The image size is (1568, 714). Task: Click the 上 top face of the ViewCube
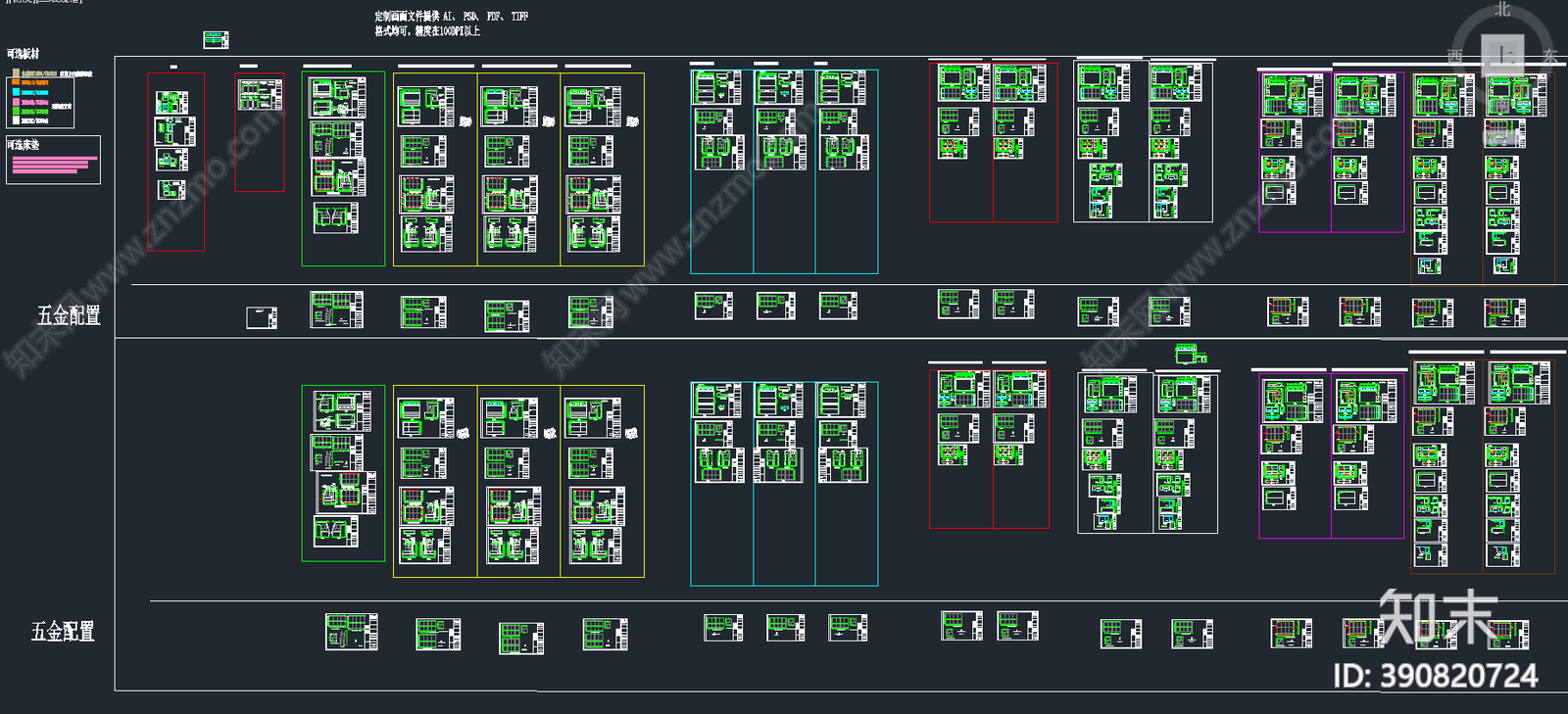pyautogui.click(x=1502, y=54)
